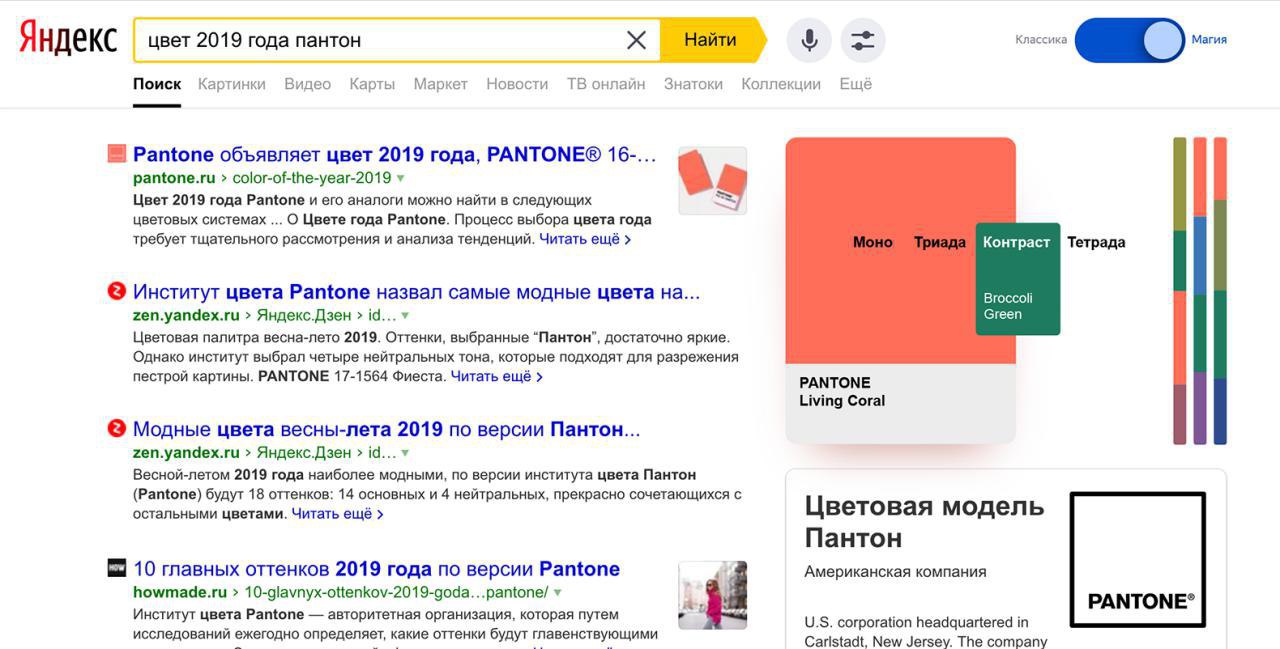Viewport: 1280px width, 649px height.
Task: Open the Карты tab
Action: pos(372,84)
